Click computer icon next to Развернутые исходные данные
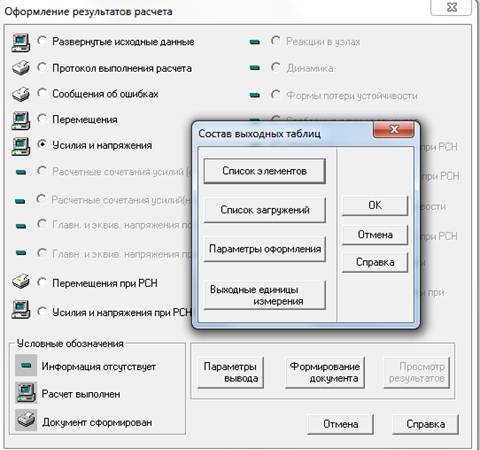The image size is (480, 450). (21, 42)
